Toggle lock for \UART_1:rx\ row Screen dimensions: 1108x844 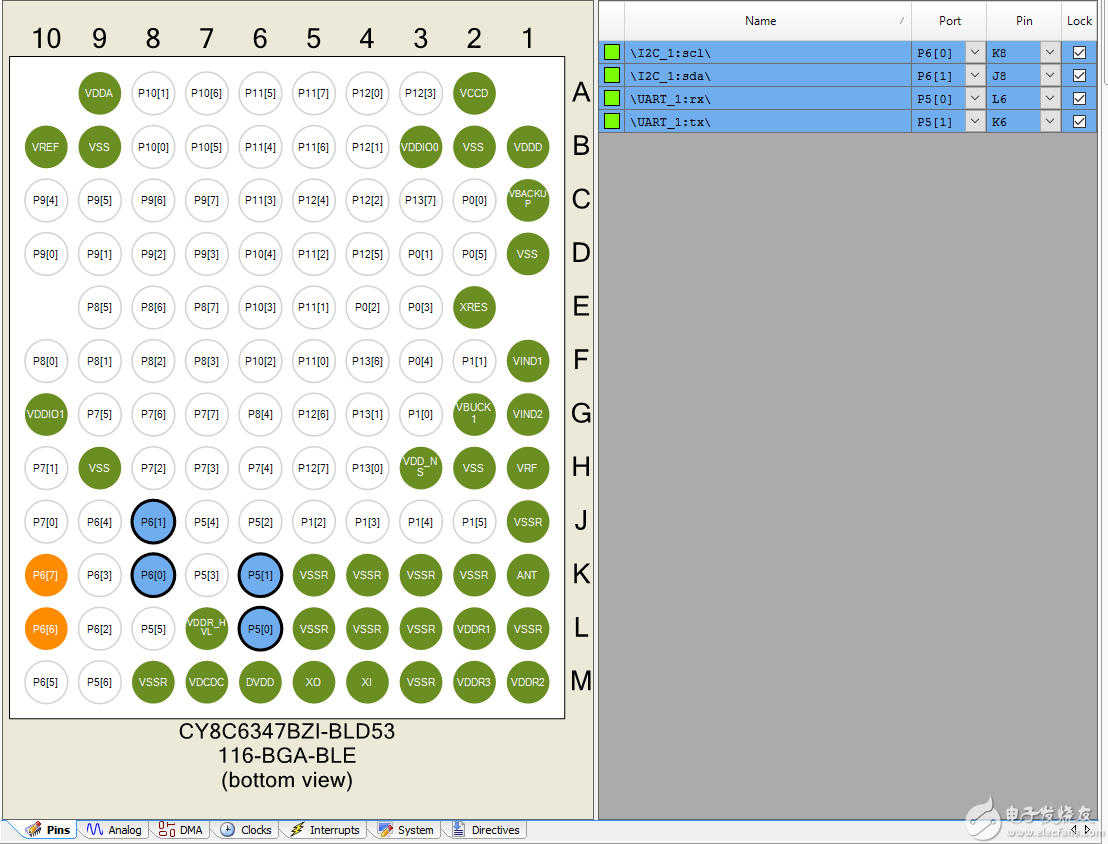[1079, 98]
